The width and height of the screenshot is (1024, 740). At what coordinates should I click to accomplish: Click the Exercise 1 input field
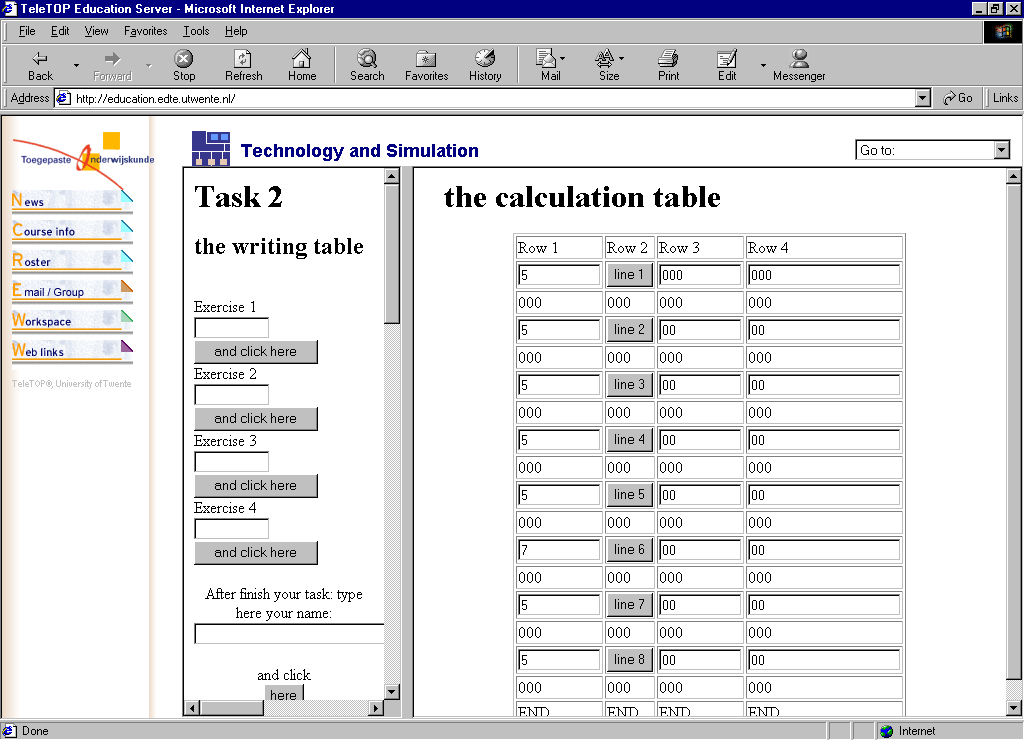coord(231,328)
